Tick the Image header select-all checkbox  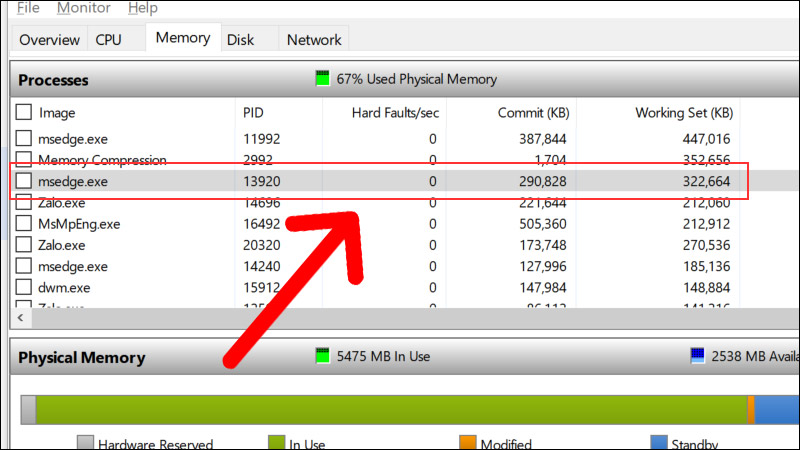24,113
